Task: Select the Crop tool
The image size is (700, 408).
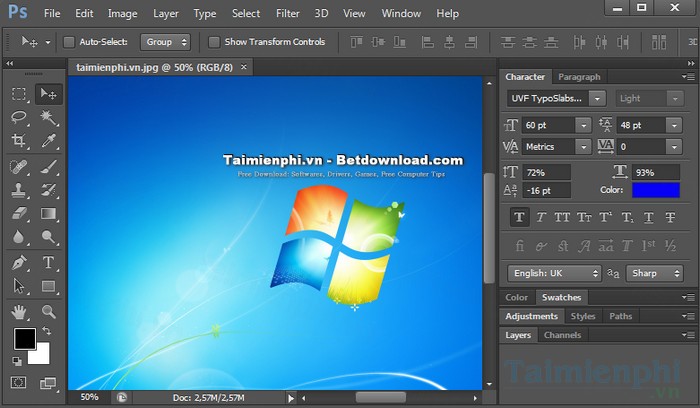Action: point(19,142)
